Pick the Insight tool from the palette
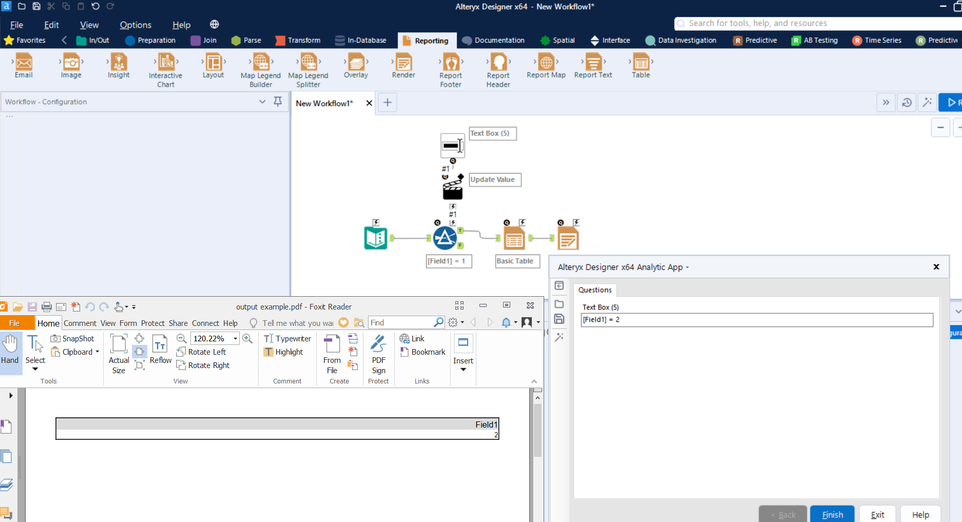The image size is (962, 522). coord(118,66)
